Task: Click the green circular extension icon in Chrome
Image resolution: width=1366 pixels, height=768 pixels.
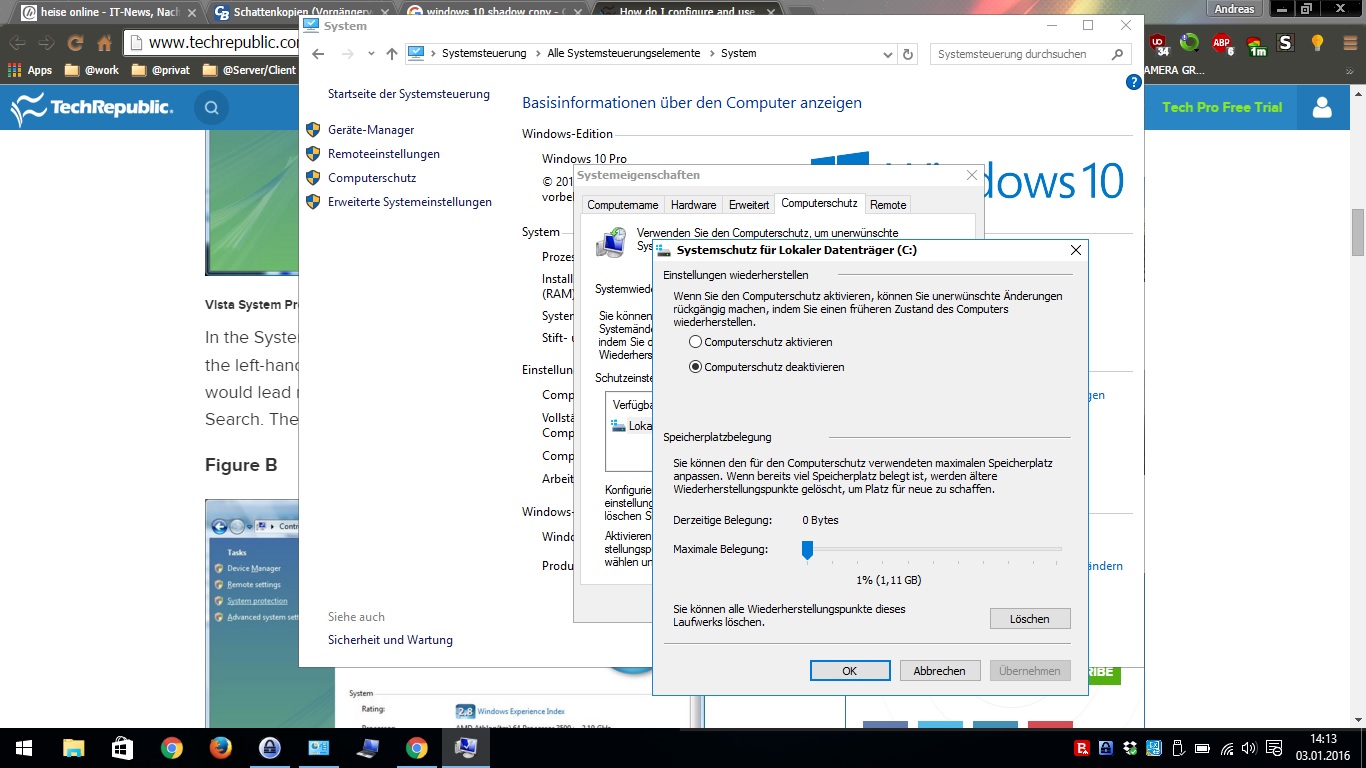Action: (x=1189, y=43)
